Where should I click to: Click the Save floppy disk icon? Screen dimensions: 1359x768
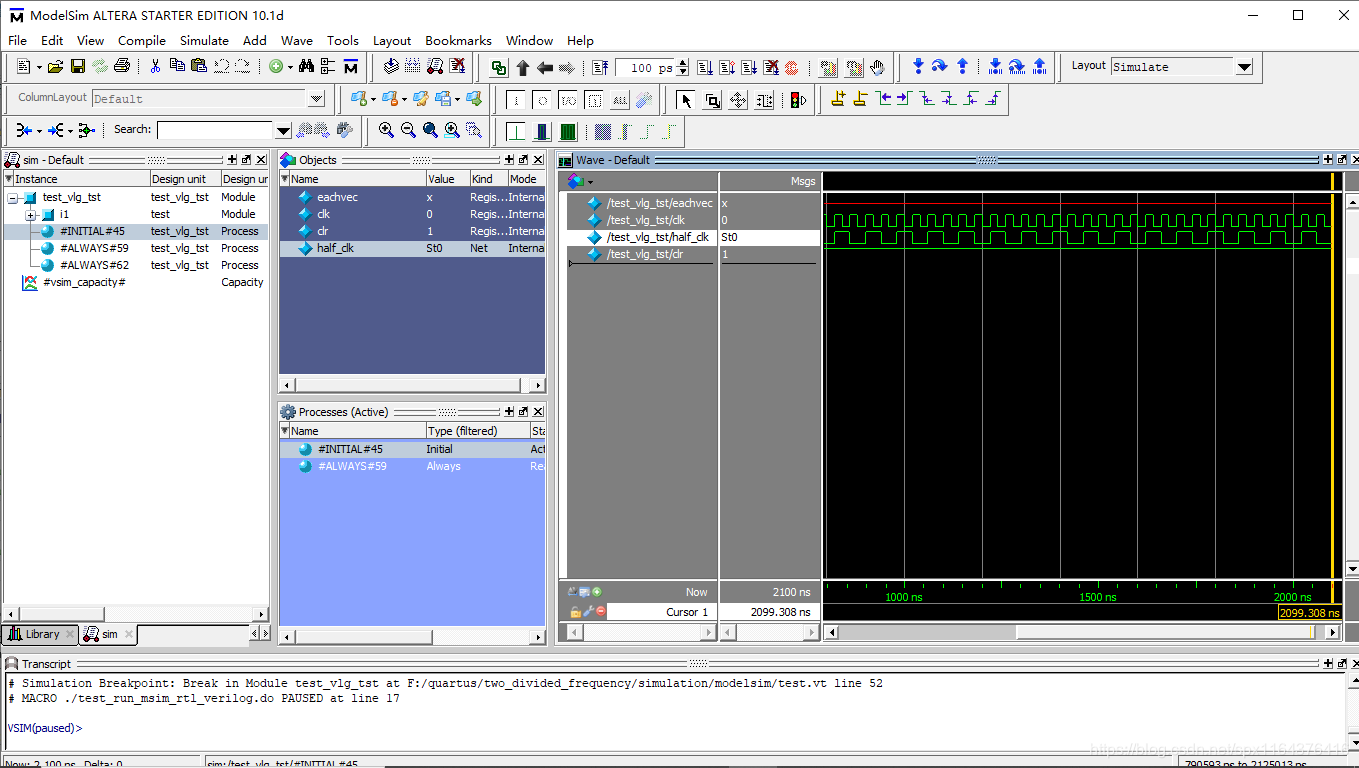click(77, 67)
